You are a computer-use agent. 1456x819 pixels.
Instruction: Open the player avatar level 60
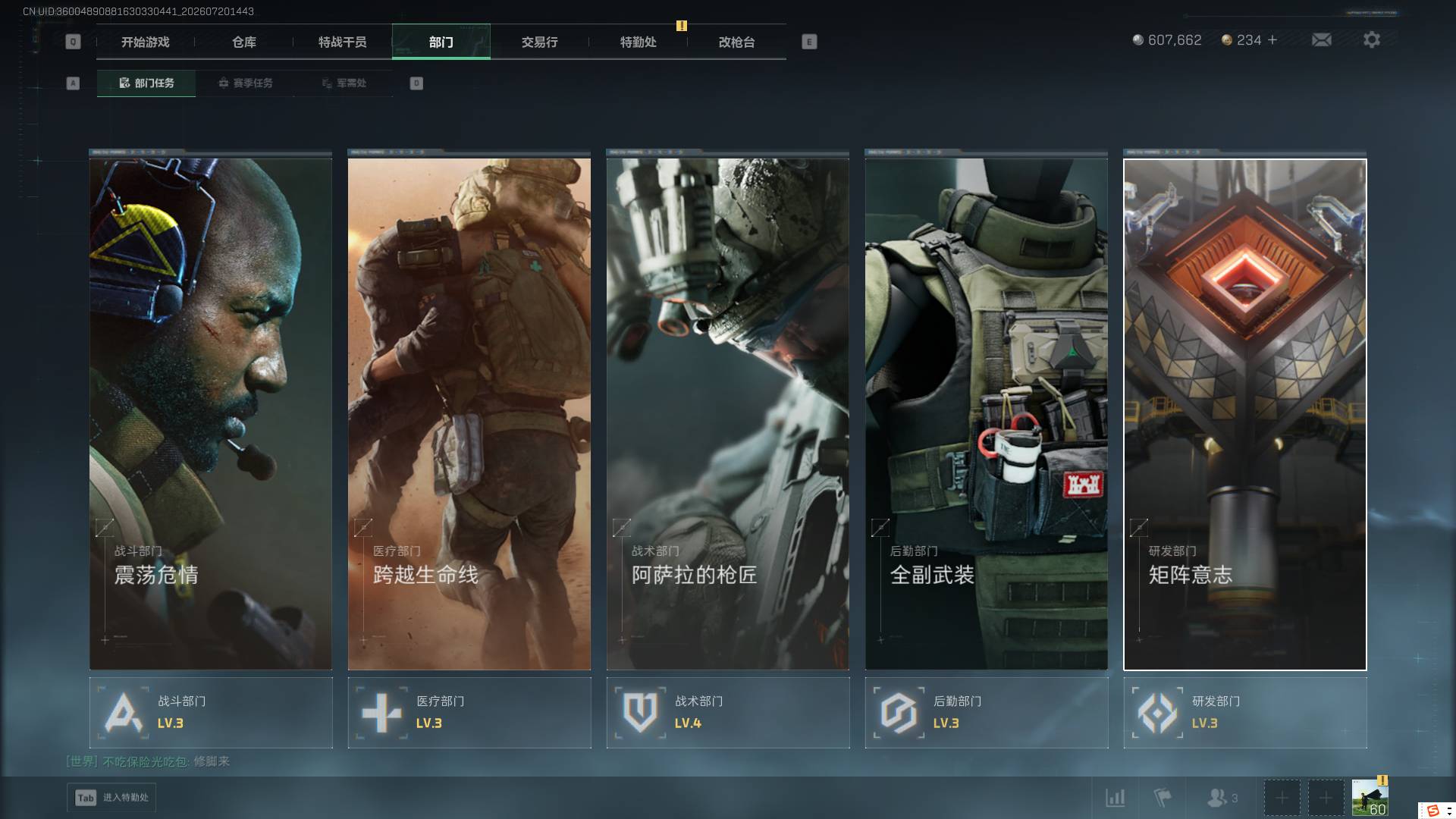(x=1370, y=798)
